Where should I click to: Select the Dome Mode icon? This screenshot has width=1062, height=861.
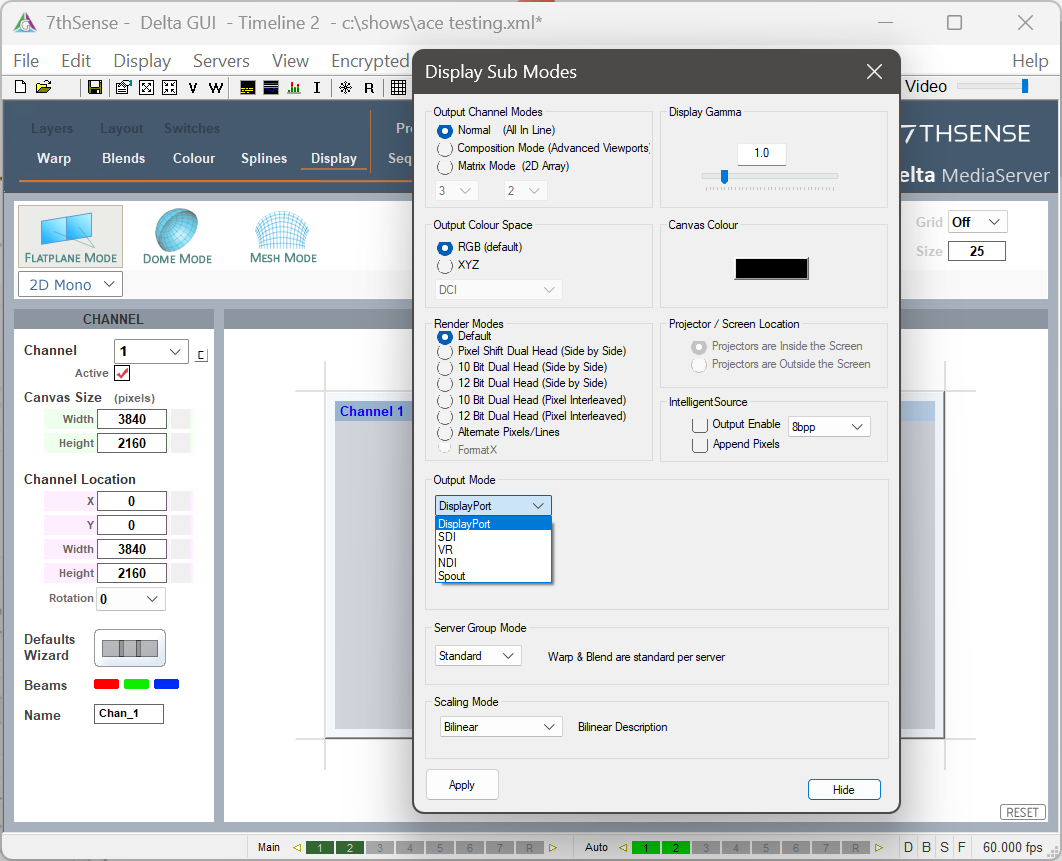pyautogui.click(x=177, y=237)
